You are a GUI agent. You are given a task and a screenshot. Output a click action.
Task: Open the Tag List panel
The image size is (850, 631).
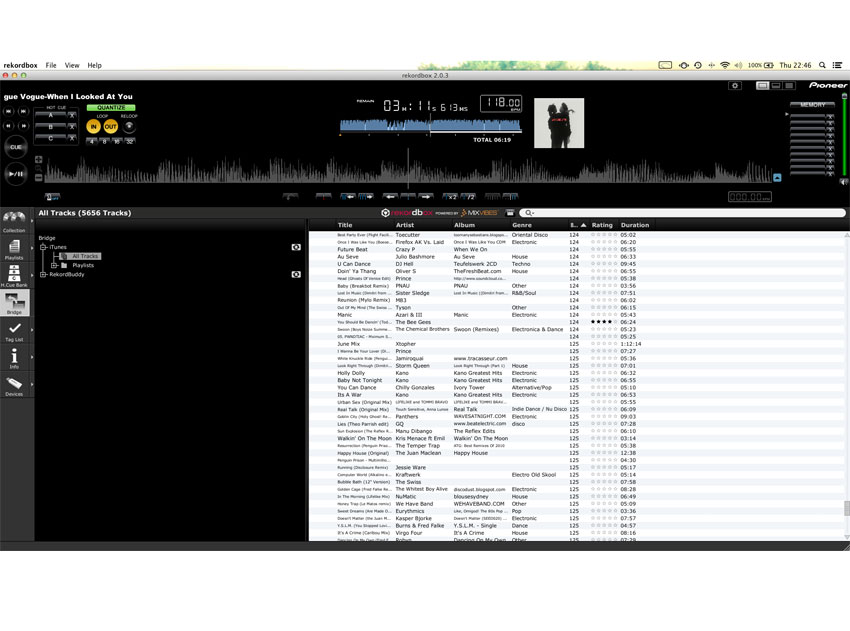click(14, 331)
